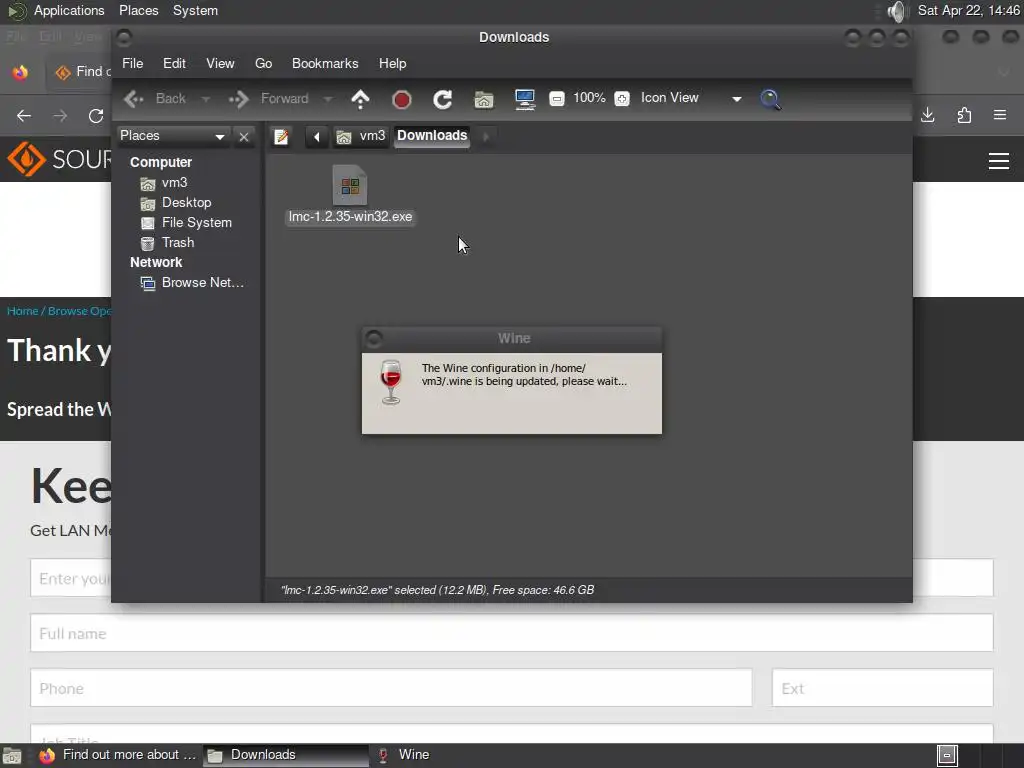Click the path bar left scroll arrow
The height and width of the screenshot is (768, 1024).
click(x=317, y=136)
